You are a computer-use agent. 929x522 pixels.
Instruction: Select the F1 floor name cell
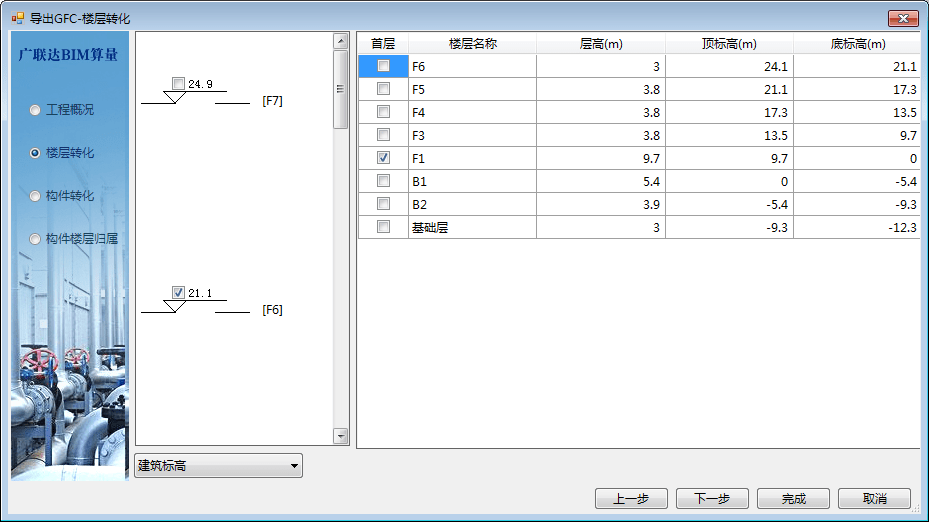(472, 159)
